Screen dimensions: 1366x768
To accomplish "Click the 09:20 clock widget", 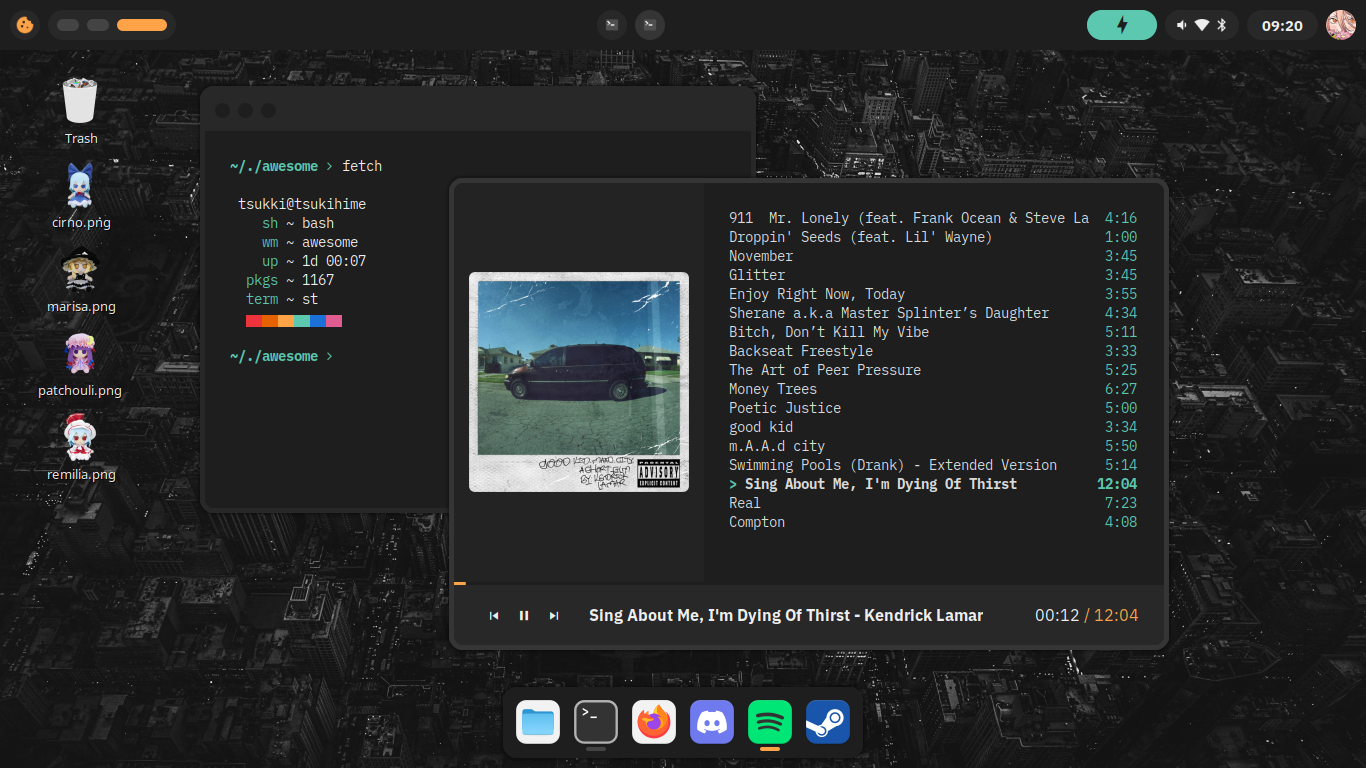I will (1282, 25).
